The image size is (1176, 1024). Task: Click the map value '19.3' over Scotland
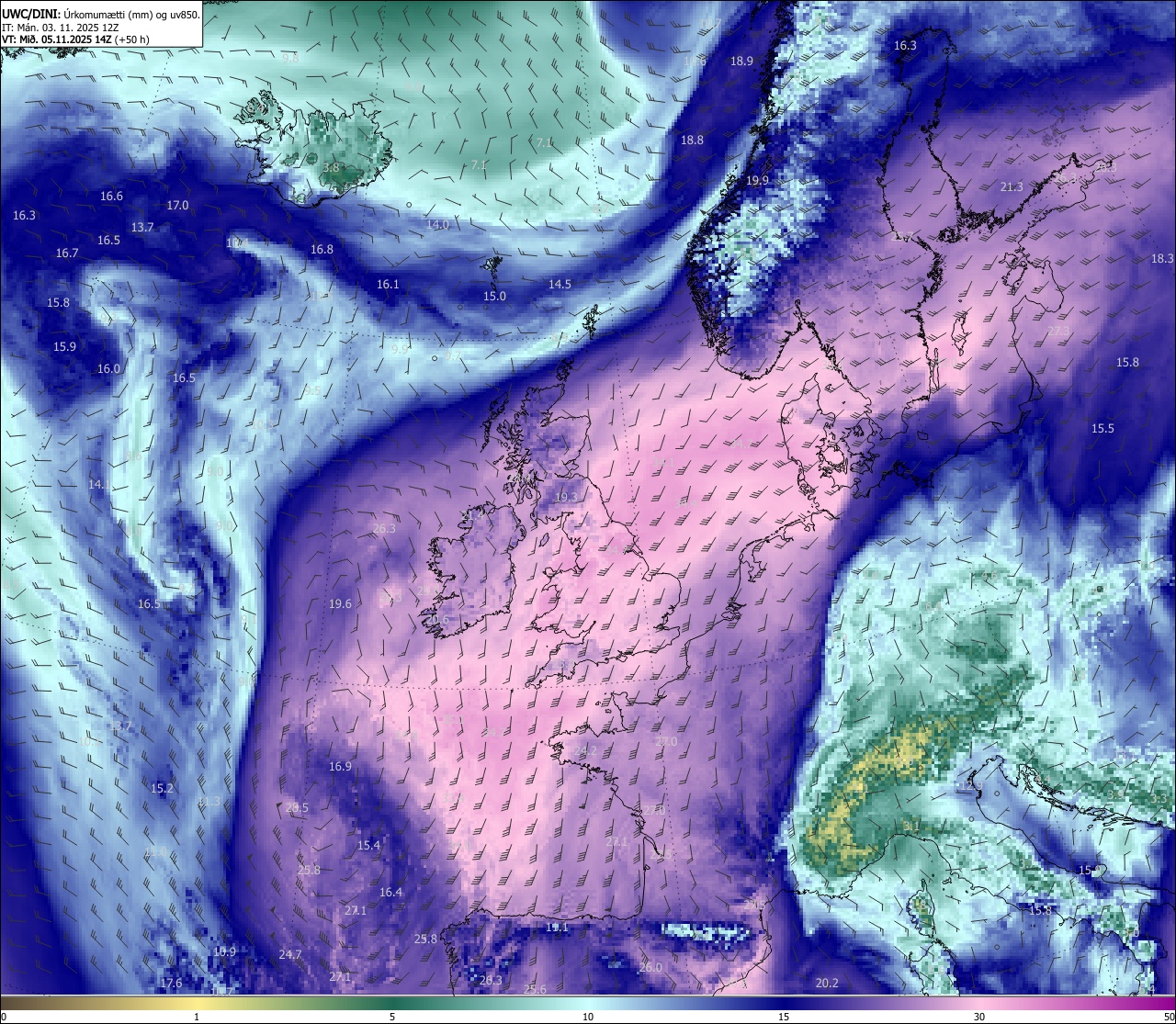pos(566,497)
